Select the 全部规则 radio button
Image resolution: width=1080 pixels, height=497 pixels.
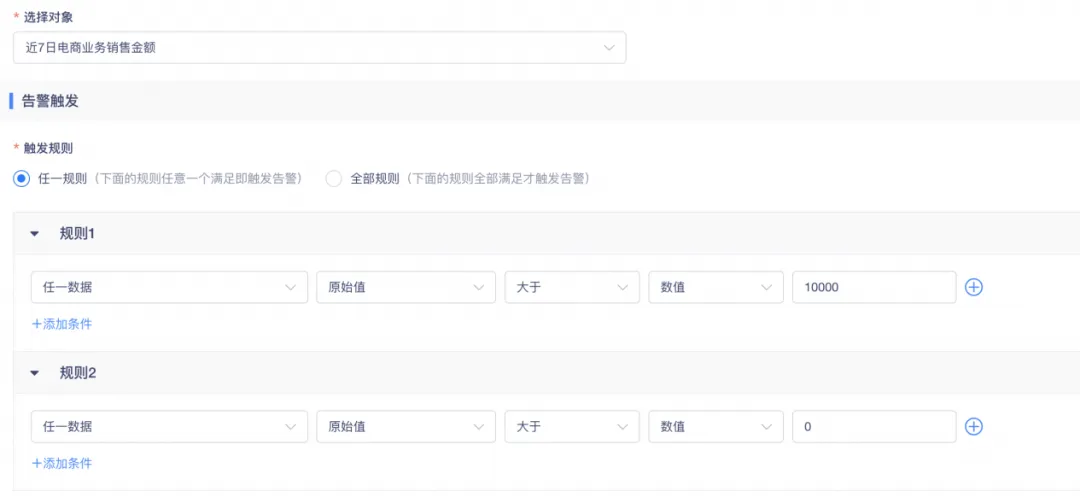tap(334, 179)
